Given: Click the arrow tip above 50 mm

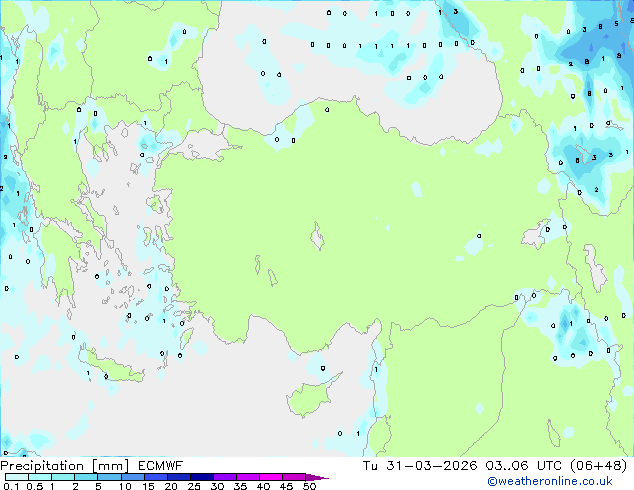Looking at the screenshot, I should pyautogui.click(x=317, y=477).
